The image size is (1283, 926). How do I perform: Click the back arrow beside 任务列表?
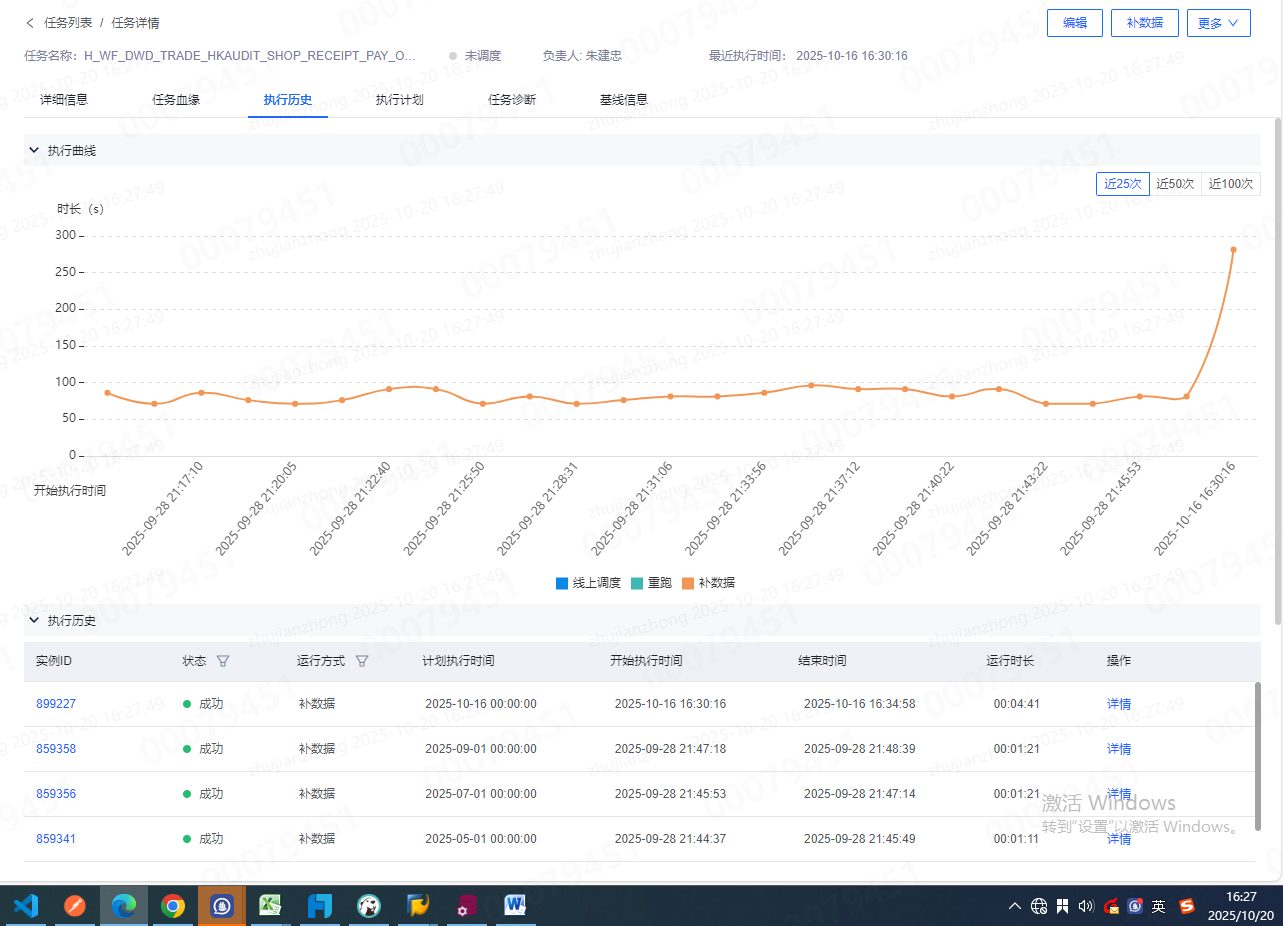[x=30, y=23]
